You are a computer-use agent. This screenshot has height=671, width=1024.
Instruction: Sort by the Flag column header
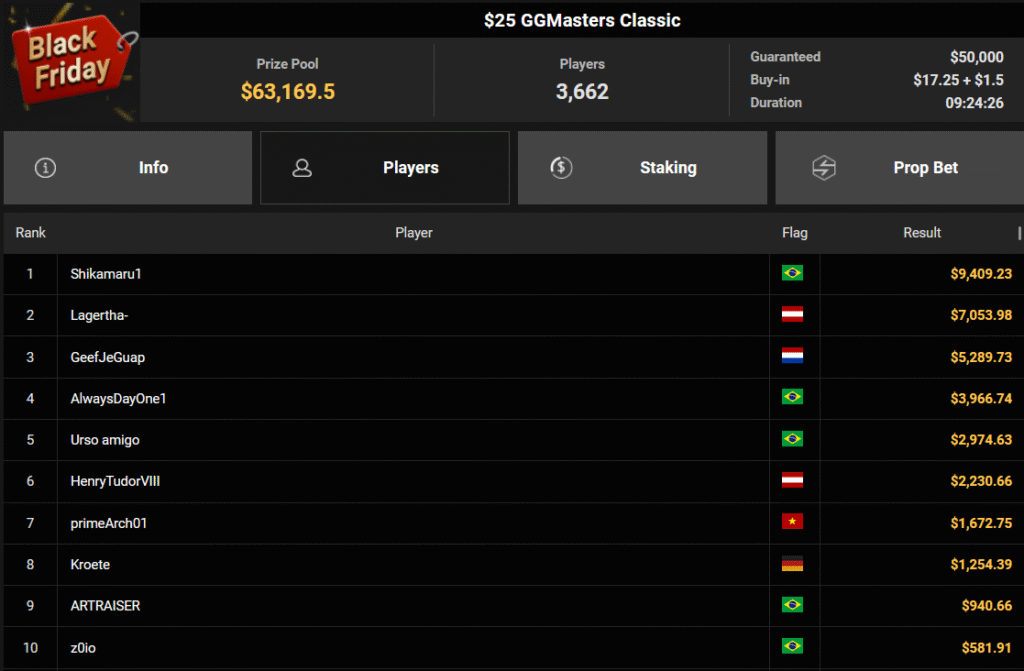click(x=794, y=233)
